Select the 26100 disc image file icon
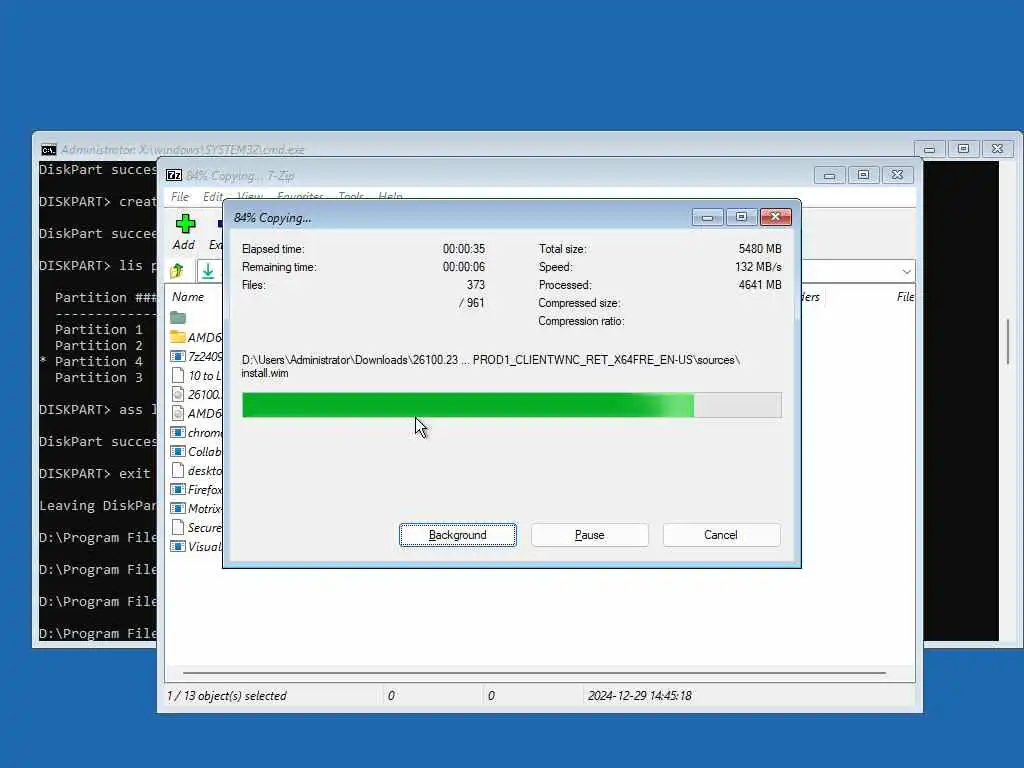Image resolution: width=1024 pixels, height=768 pixels. pos(178,394)
